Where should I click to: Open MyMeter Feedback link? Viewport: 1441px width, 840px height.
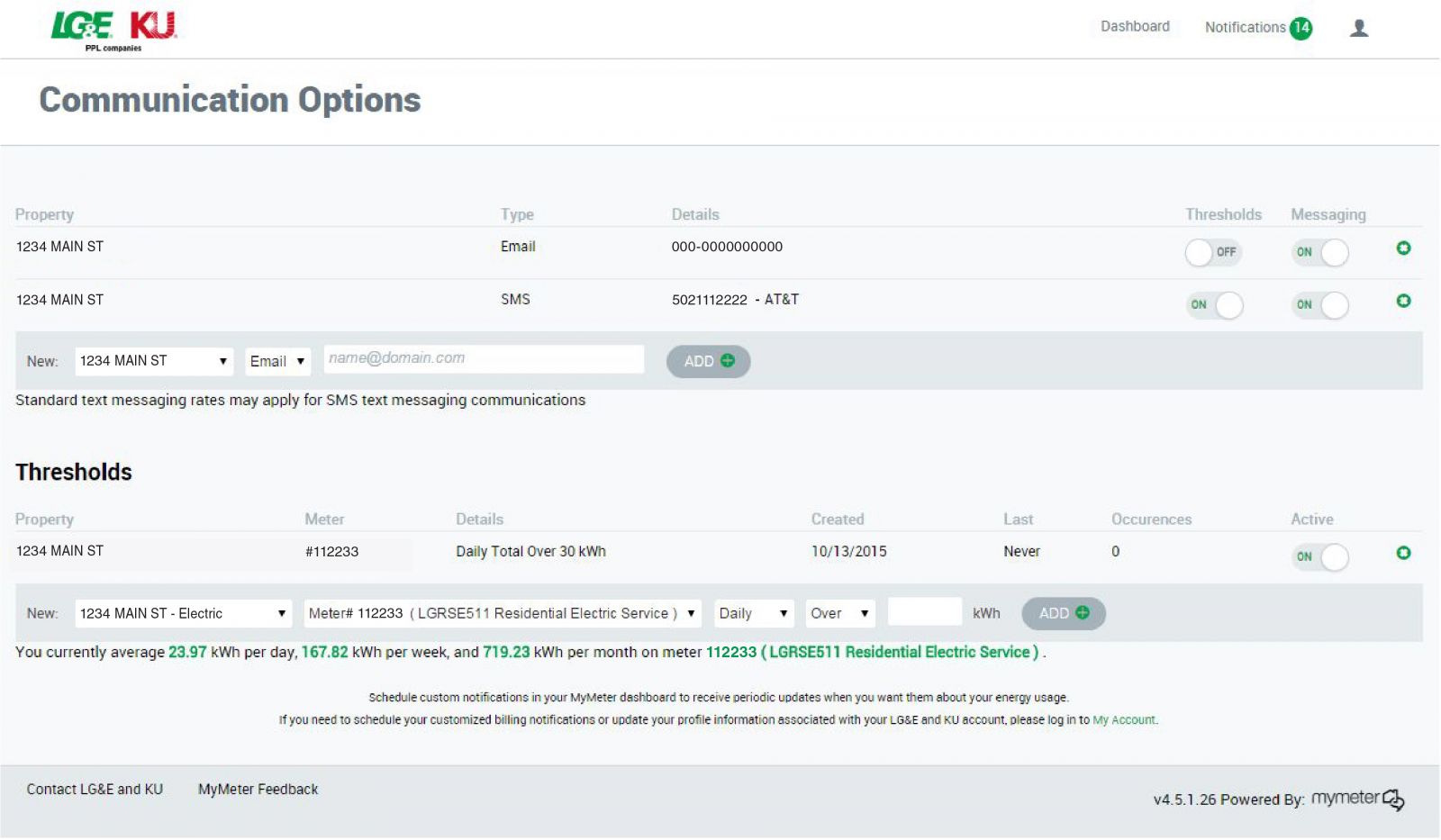pos(258,790)
